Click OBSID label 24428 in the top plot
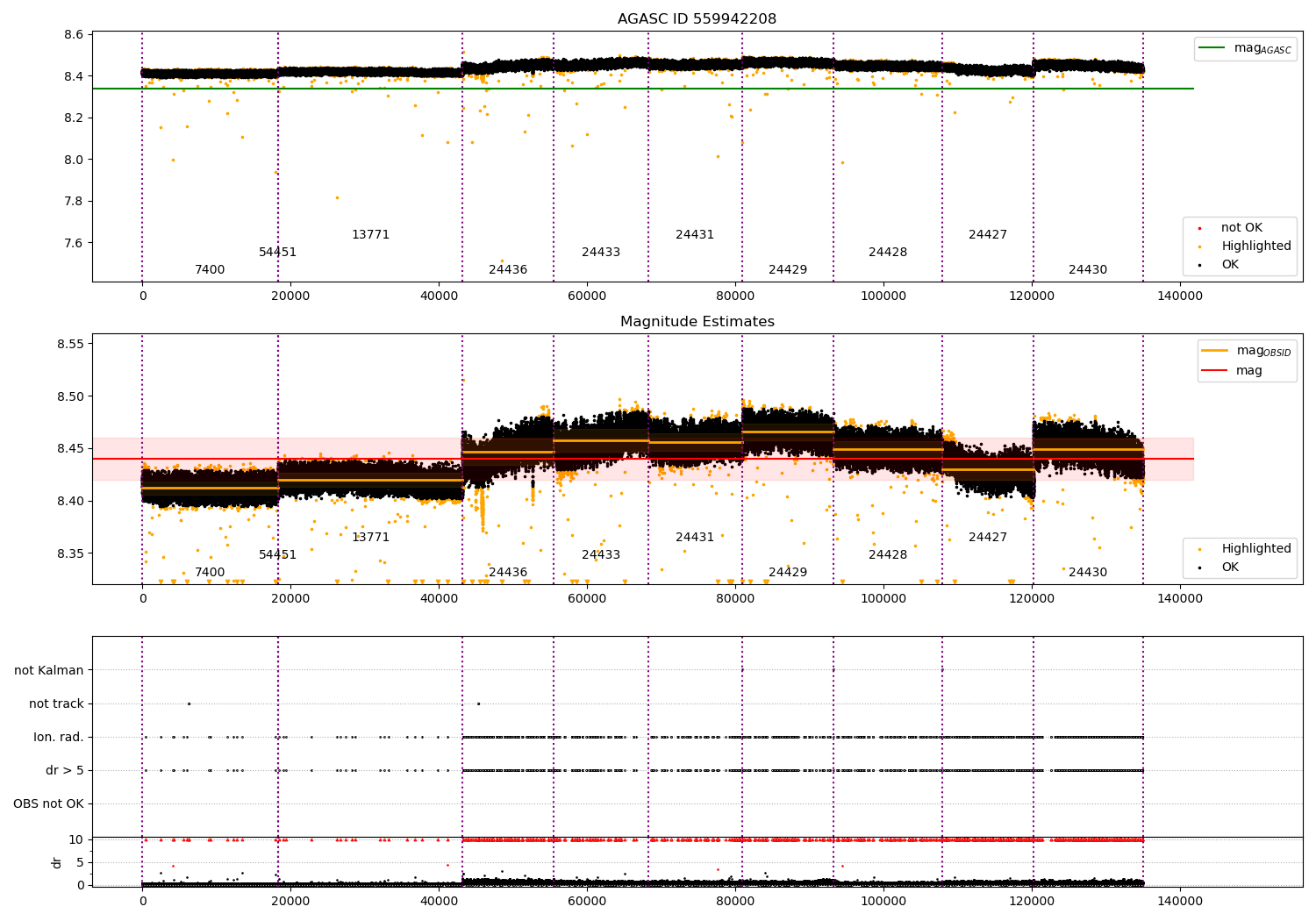 [x=888, y=253]
